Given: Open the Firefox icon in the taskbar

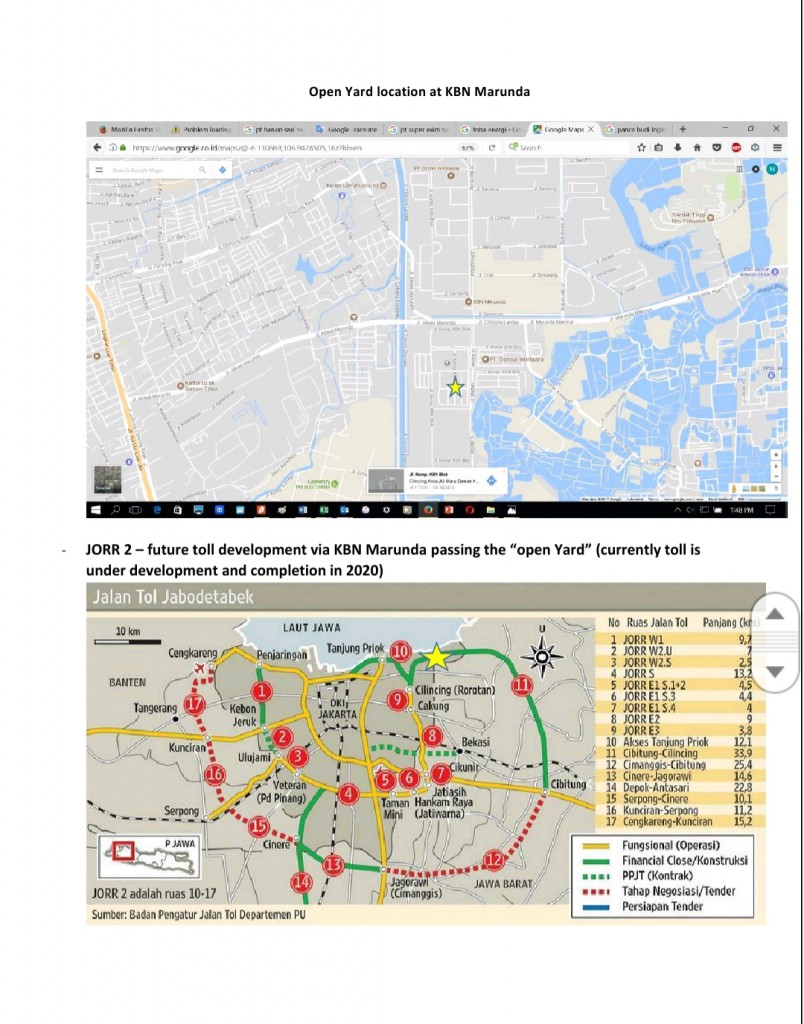Looking at the screenshot, I should coord(428,510).
